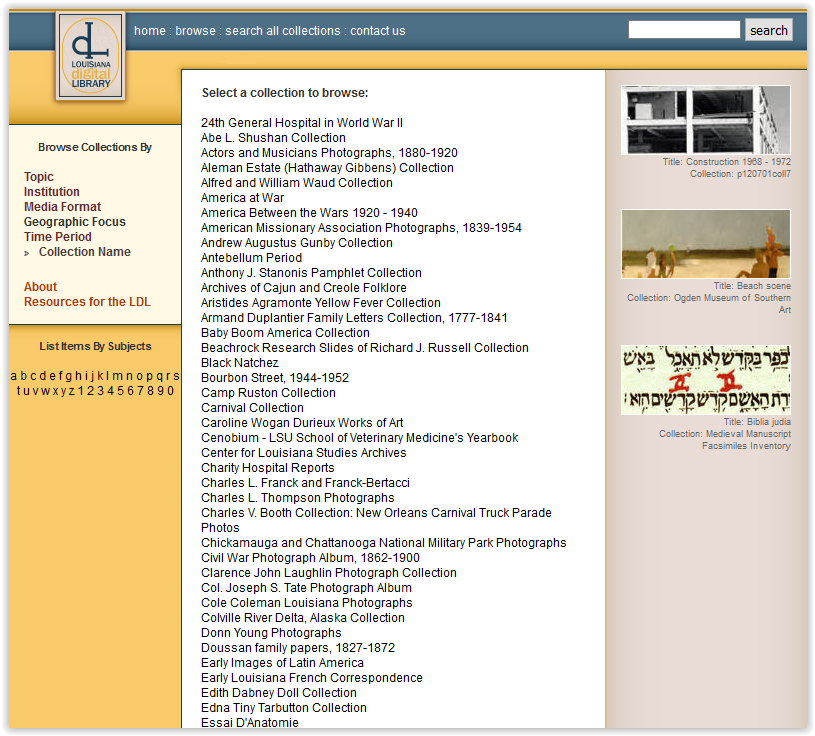Screen dimensions: 815x736
Task: Browse collections by Topic
Action: [39, 177]
